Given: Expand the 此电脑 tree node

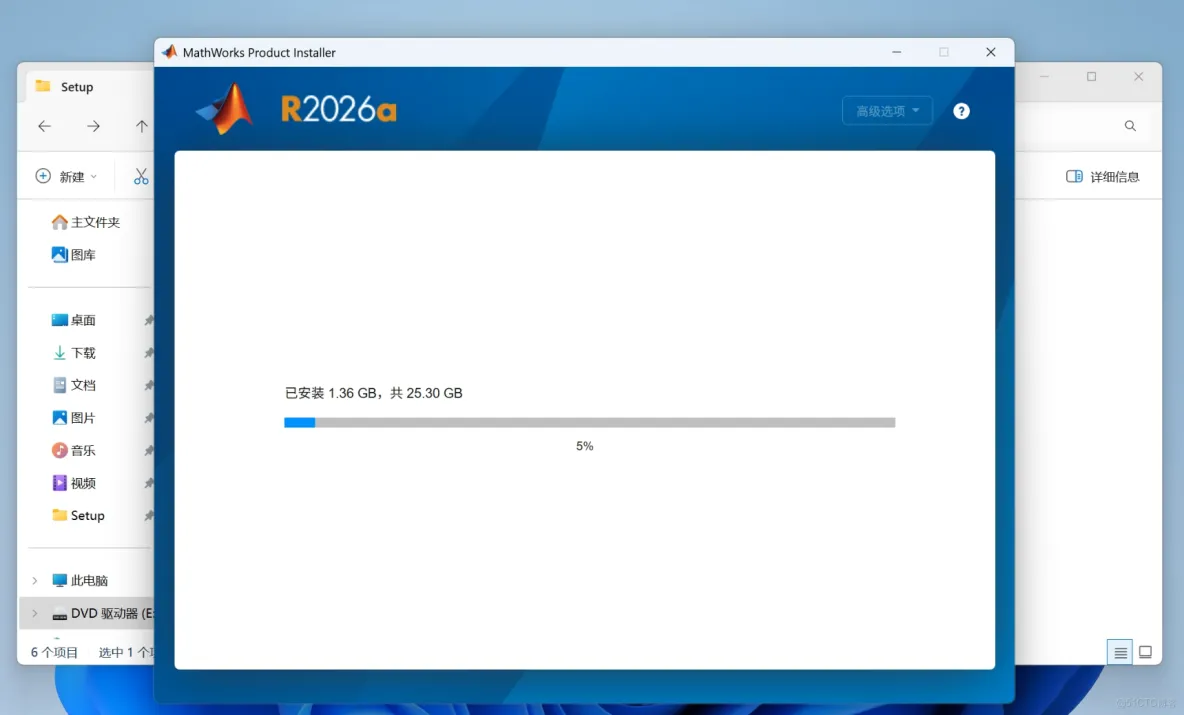Looking at the screenshot, I should (x=35, y=581).
